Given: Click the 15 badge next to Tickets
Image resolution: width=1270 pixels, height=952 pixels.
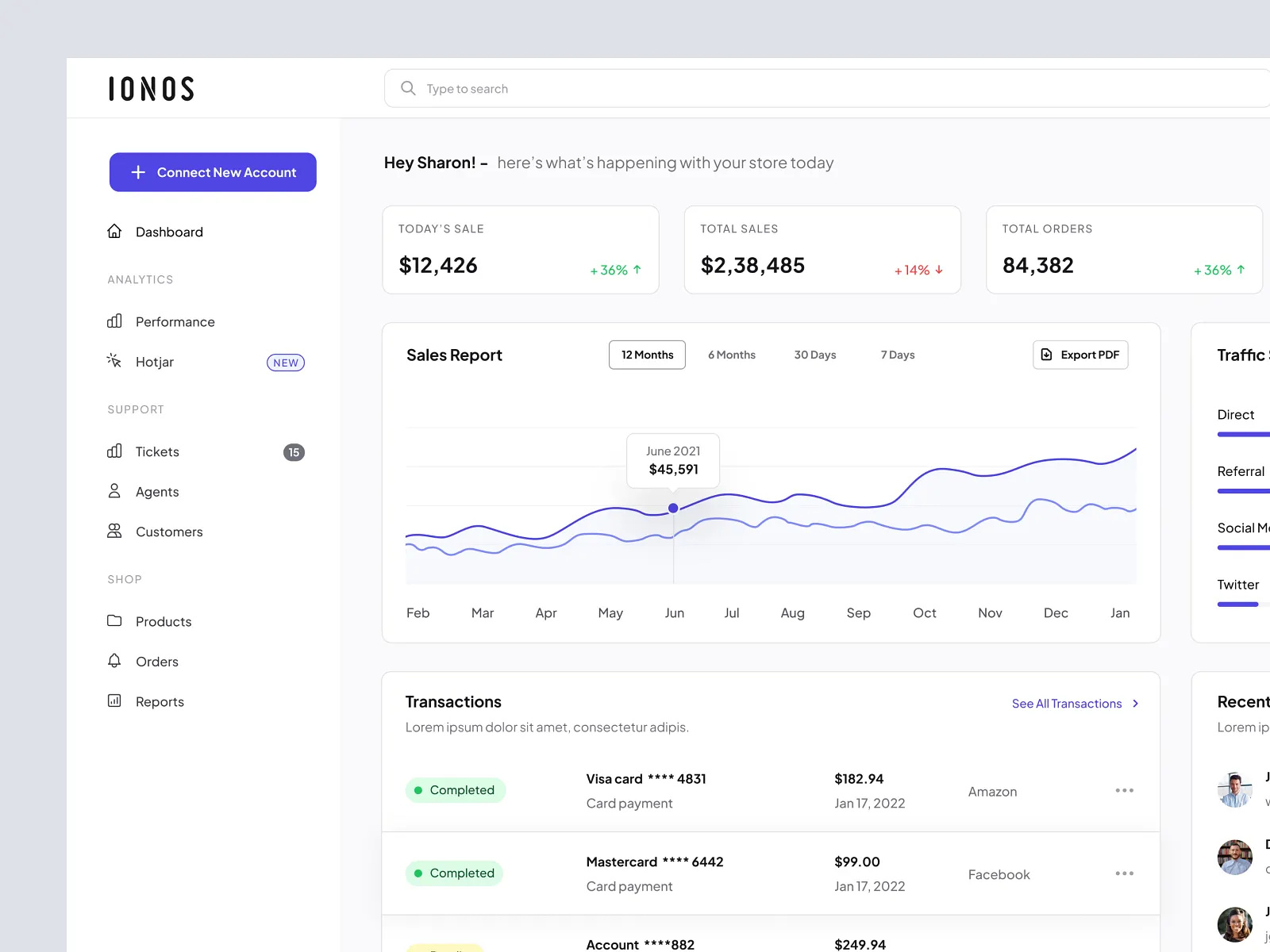Looking at the screenshot, I should (294, 452).
